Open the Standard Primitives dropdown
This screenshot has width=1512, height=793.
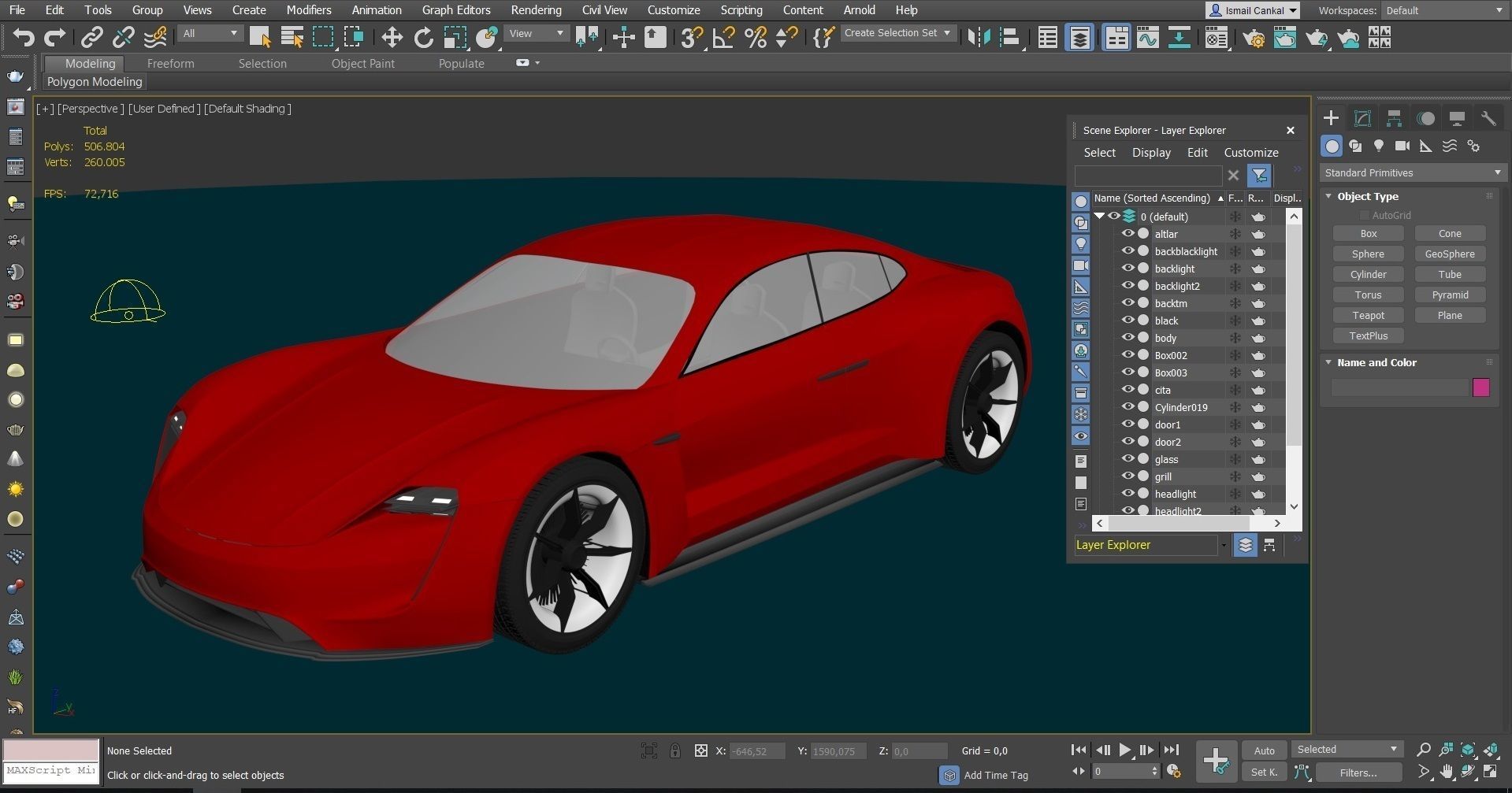[x=1413, y=172]
